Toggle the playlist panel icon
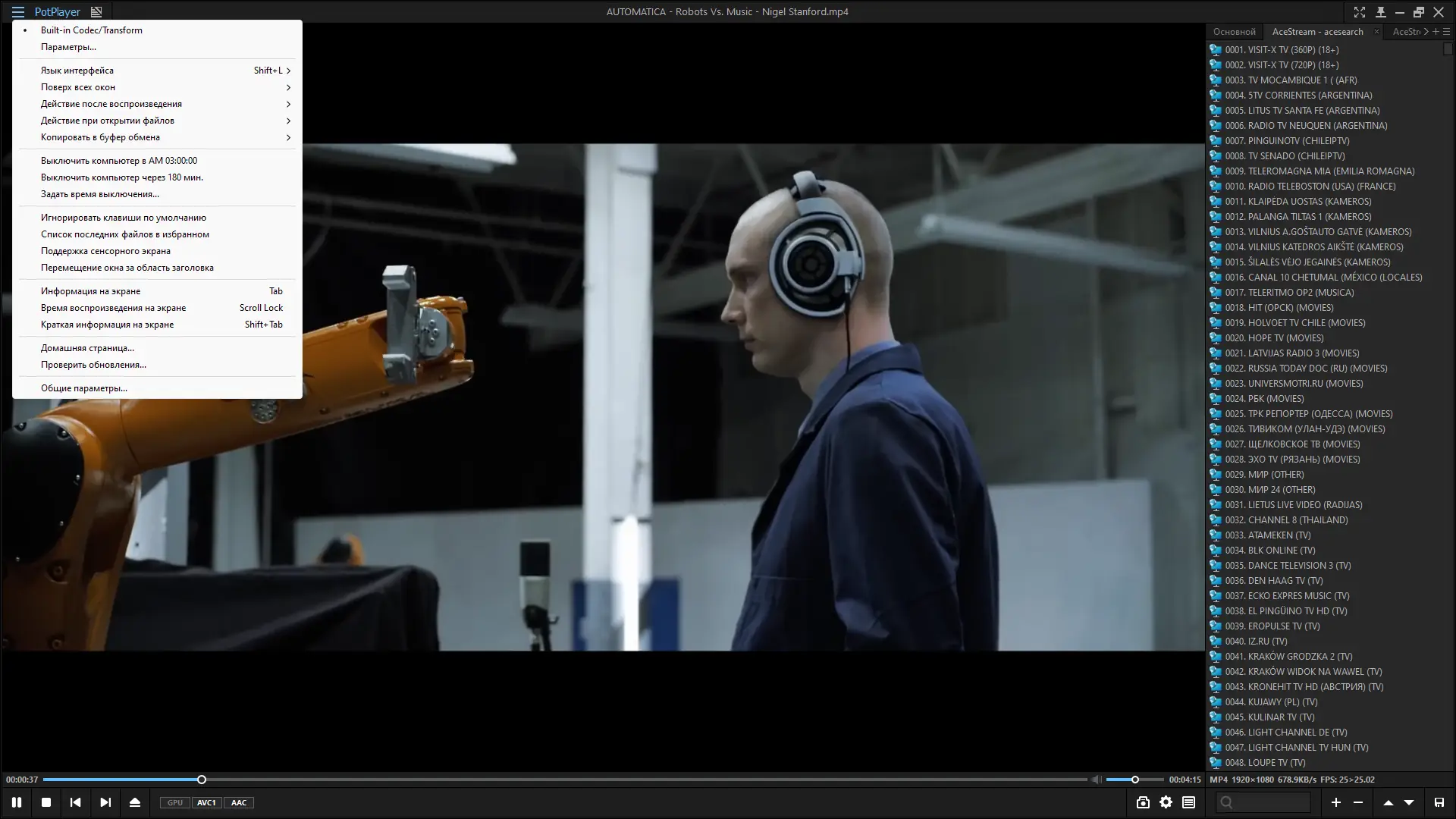The width and height of the screenshot is (1456, 819). click(x=1188, y=802)
